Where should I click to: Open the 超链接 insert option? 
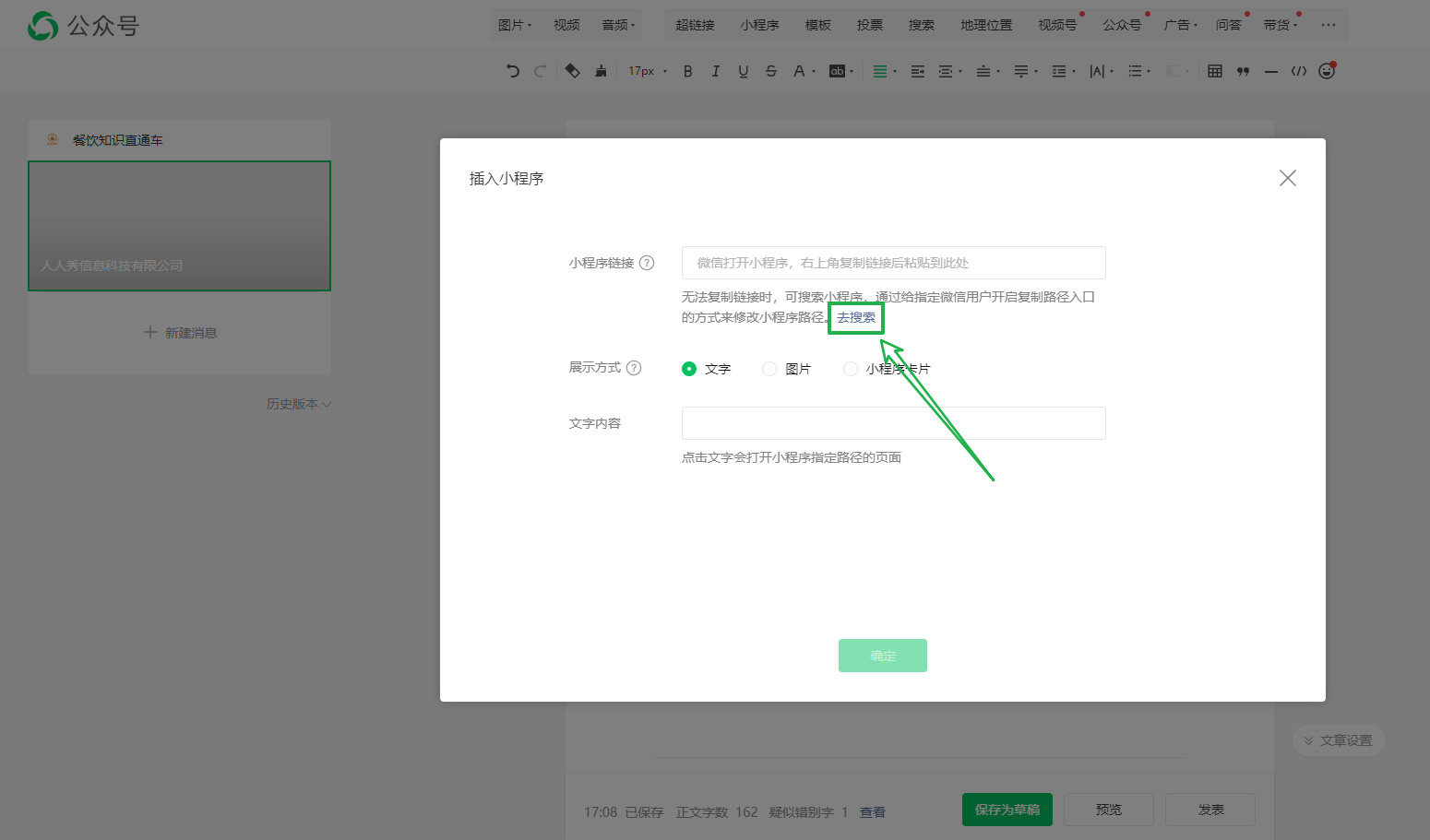695,25
